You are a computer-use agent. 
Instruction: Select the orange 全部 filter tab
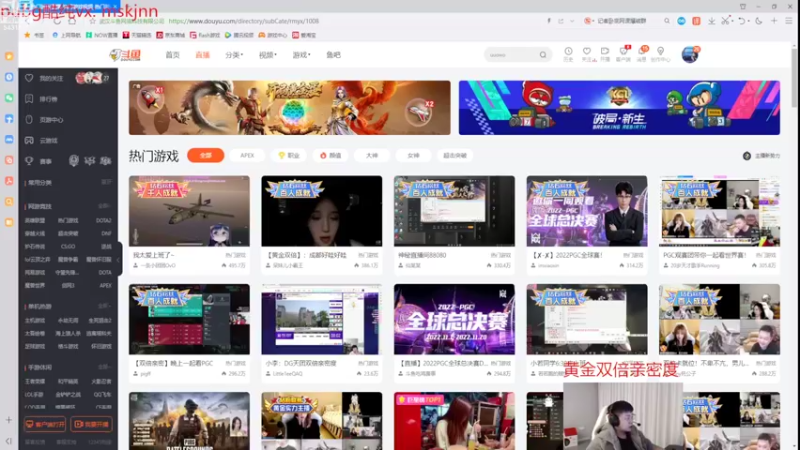tap(206, 155)
